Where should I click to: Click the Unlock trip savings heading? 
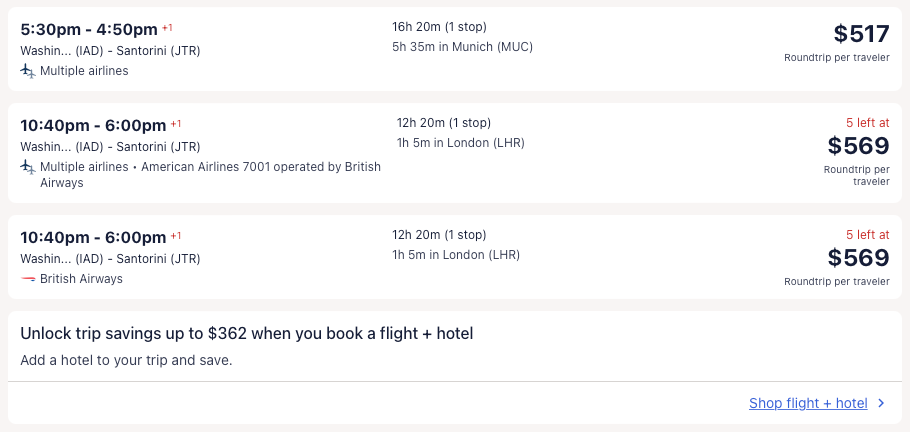tap(246, 334)
